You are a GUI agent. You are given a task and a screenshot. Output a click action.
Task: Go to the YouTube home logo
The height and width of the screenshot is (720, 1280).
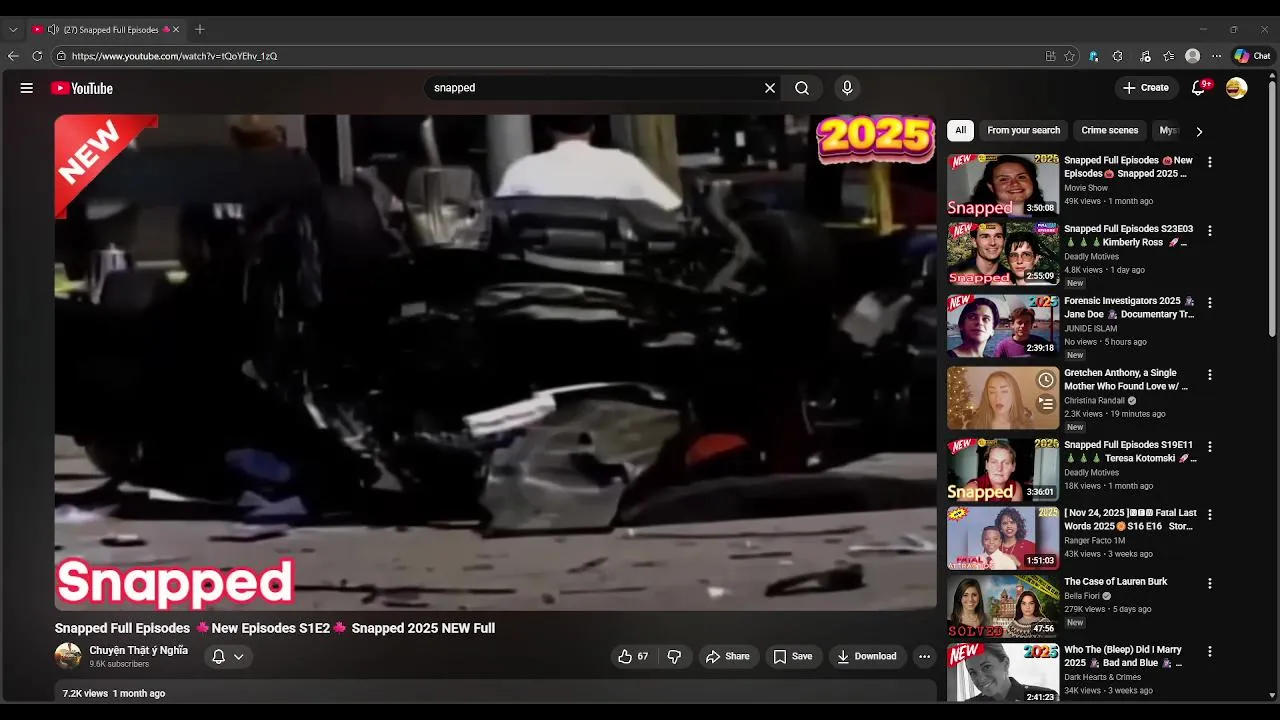[x=82, y=88]
